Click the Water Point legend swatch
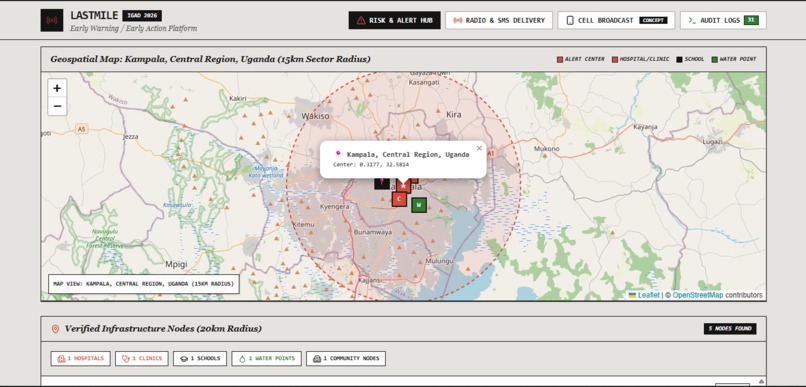This screenshot has height=387, width=806. (x=715, y=60)
